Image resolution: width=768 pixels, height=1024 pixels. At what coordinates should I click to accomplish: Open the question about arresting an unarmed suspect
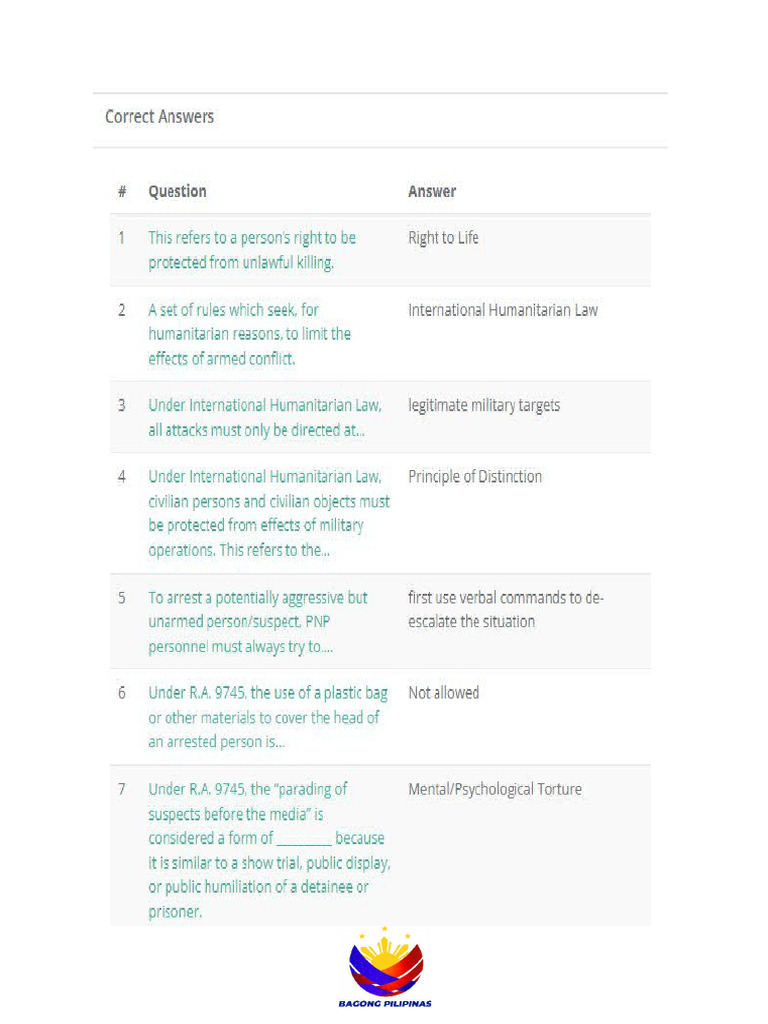point(258,621)
